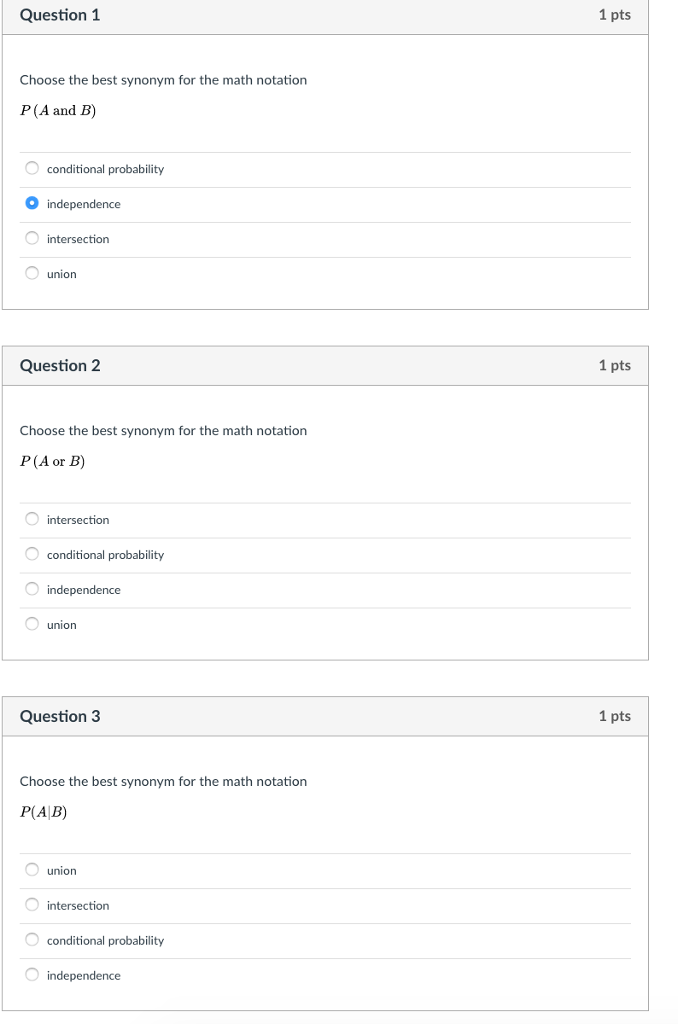The width and height of the screenshot is (678, 1024).
Task: Click Question 1's '1 pts' label
Action: tap(614, 15)
